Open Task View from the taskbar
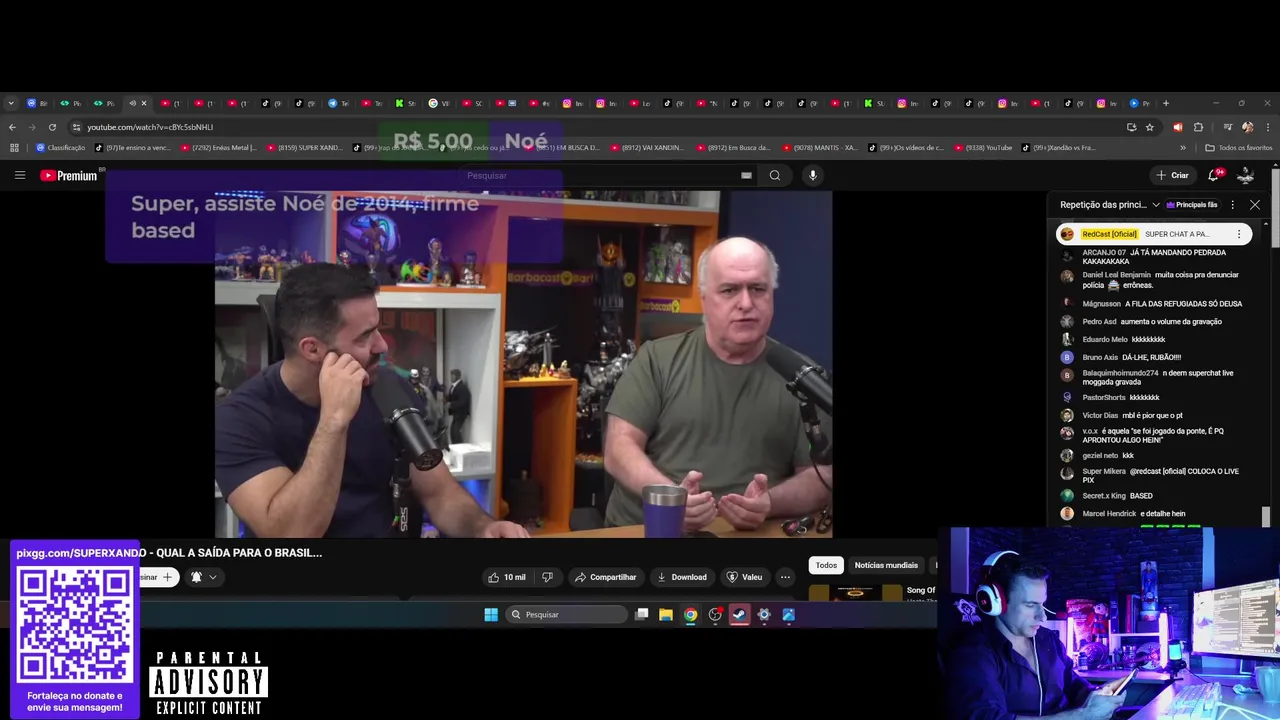This screenshot has height=720, width=1280. (642, 615)
